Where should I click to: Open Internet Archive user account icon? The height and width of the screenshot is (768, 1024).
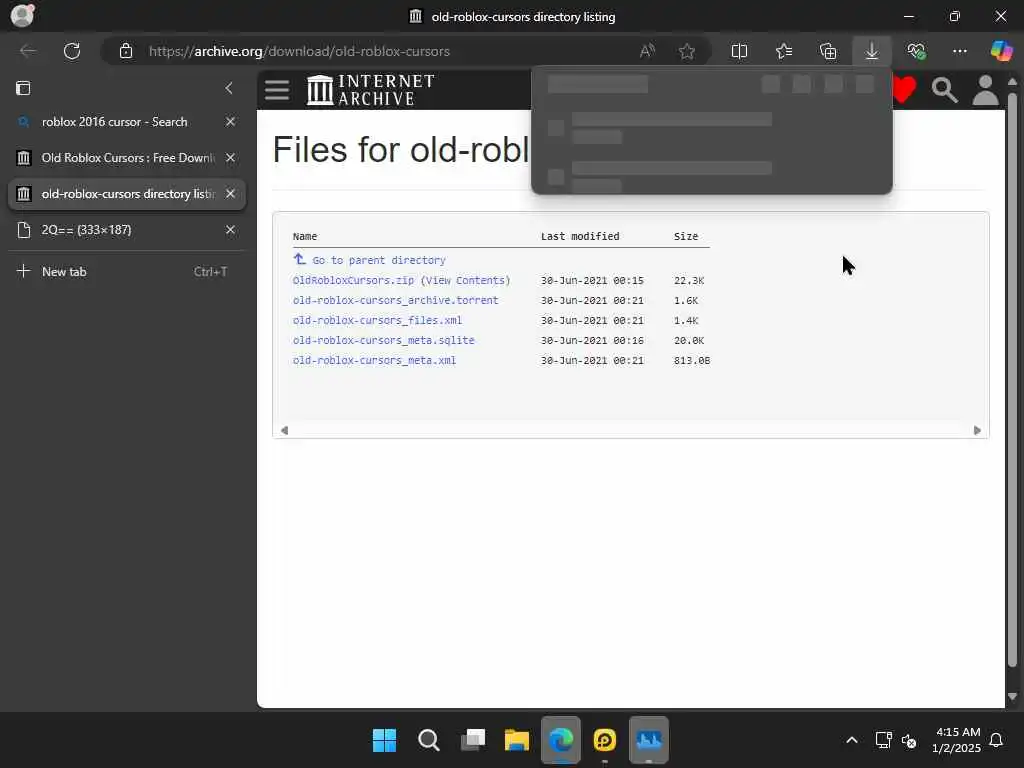tap(985, 90)
